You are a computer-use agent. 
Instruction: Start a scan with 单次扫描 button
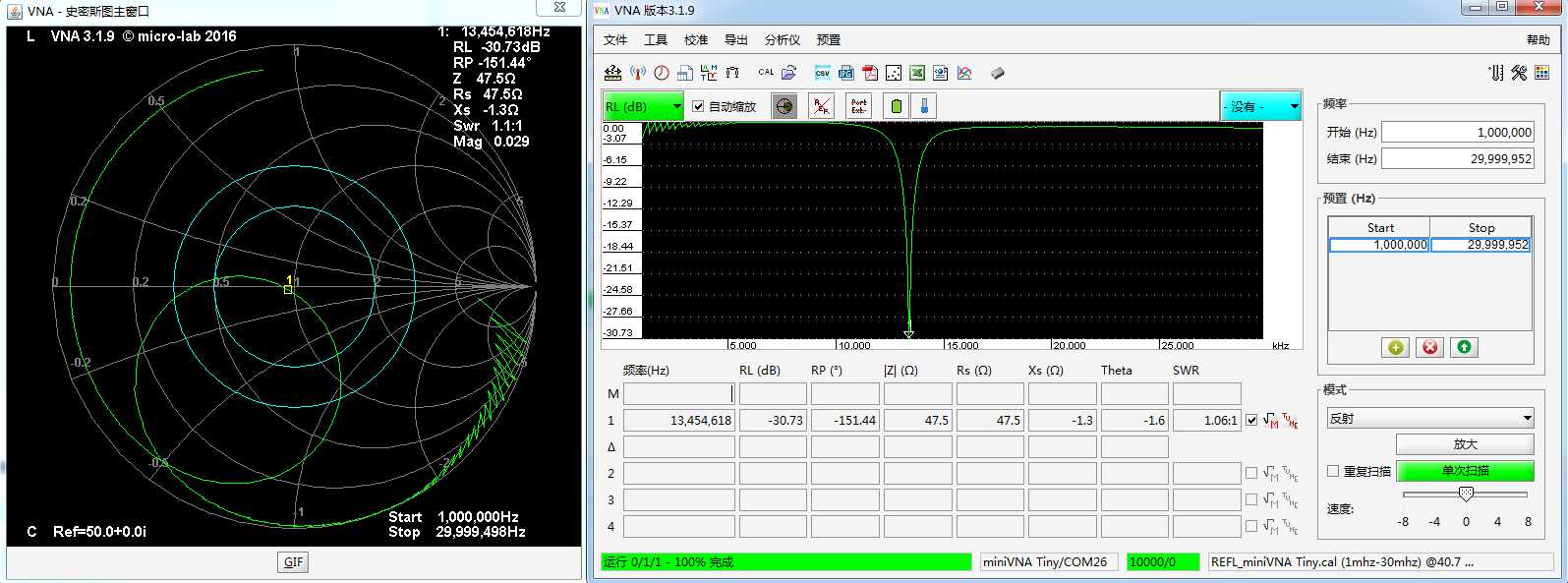click(1465, 471)
